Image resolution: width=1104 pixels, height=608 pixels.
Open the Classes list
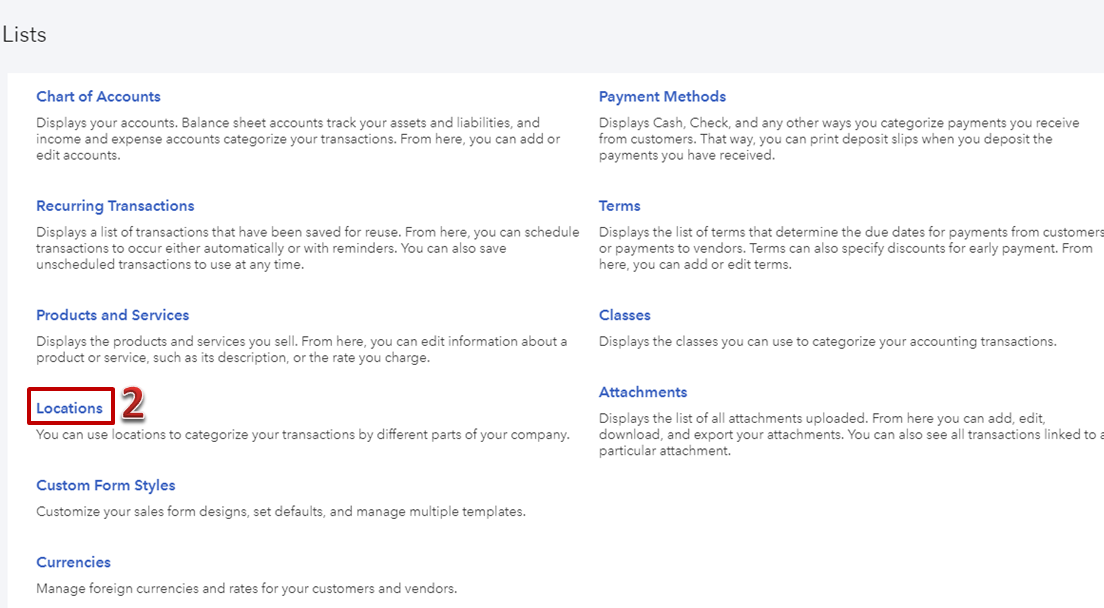point(625,315)
